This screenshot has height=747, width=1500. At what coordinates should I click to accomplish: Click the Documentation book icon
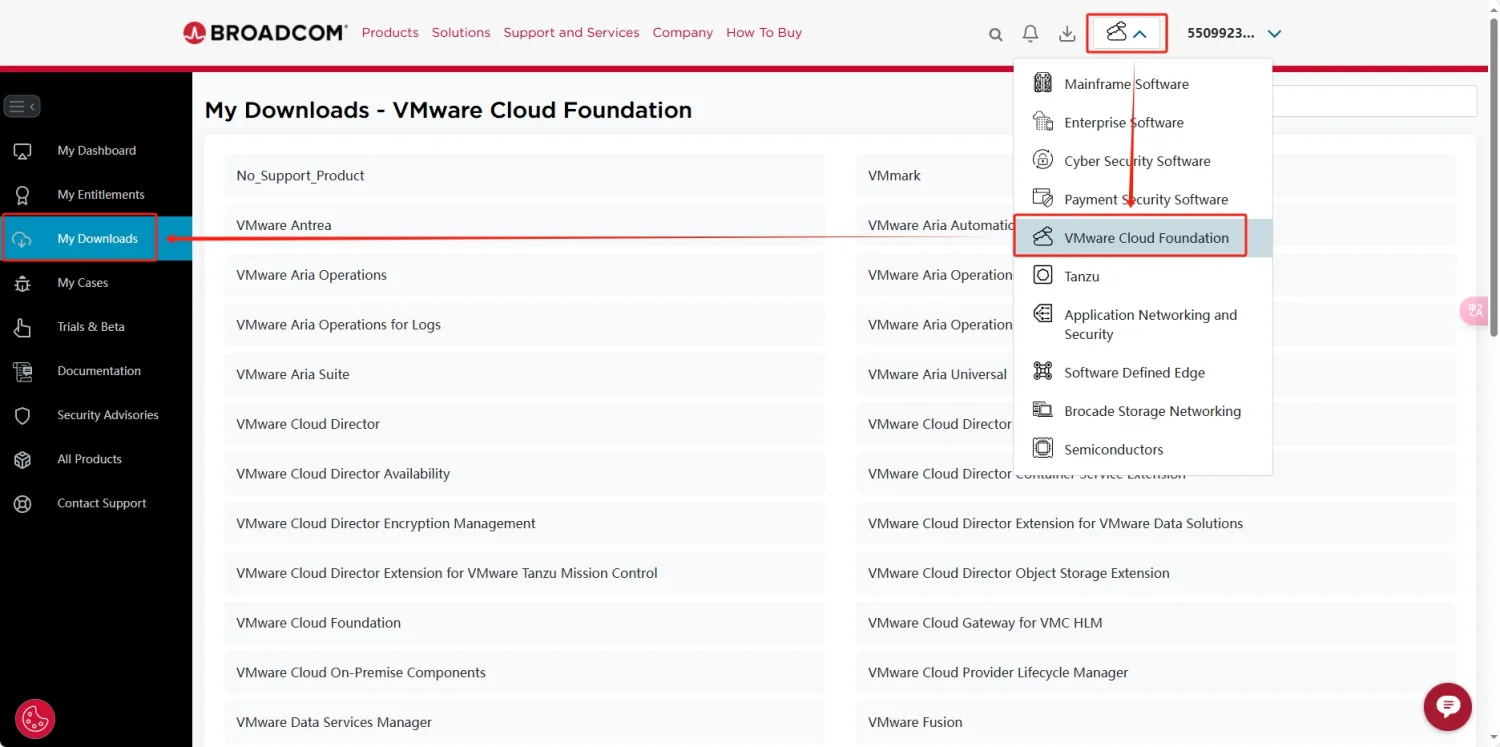[x=22, y=371]
